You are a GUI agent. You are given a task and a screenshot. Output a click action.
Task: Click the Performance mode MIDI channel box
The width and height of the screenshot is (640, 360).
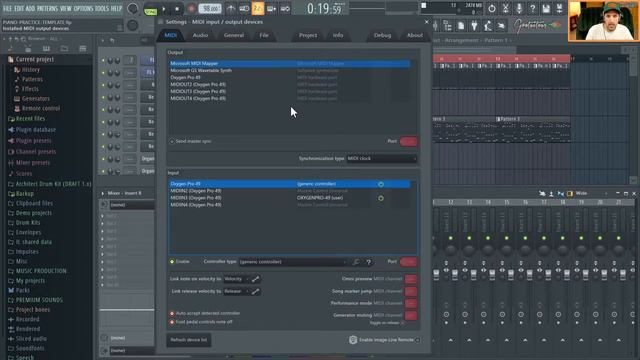click(x=411, y=303)
